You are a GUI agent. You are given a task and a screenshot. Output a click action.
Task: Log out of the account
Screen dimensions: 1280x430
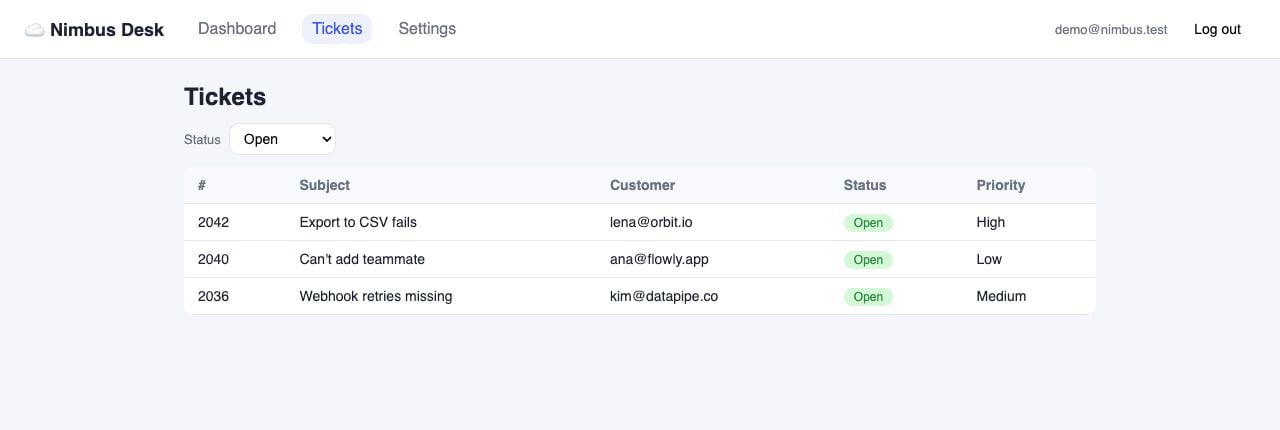[1217, 30]
